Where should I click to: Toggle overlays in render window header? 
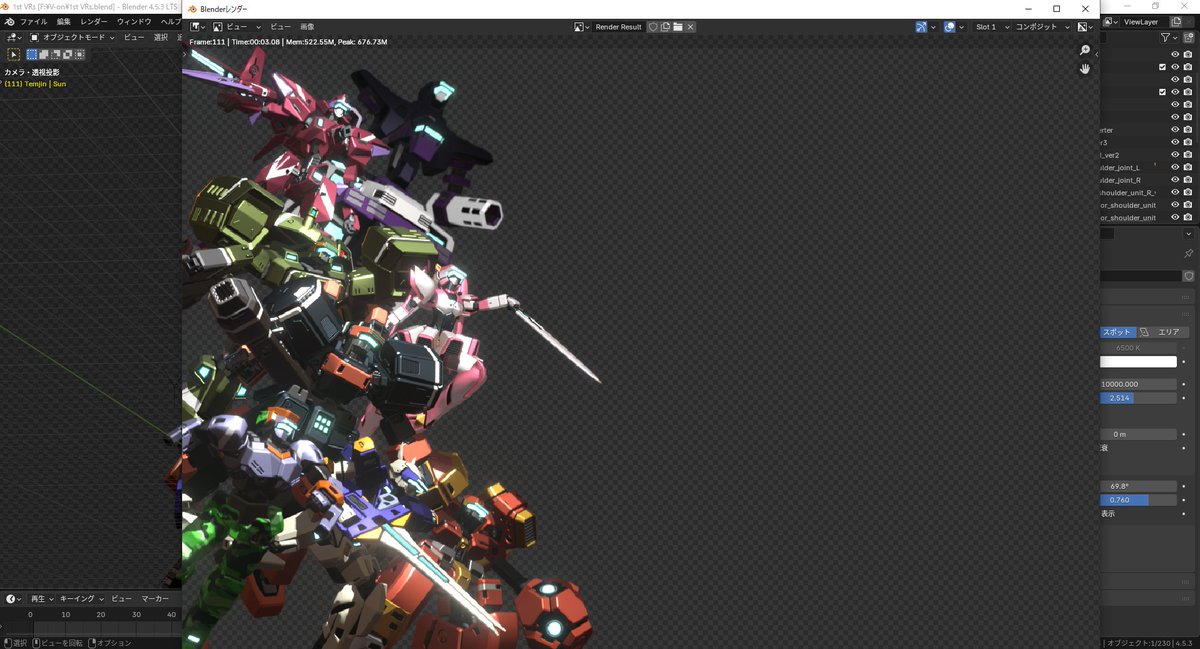pos(949,27)
